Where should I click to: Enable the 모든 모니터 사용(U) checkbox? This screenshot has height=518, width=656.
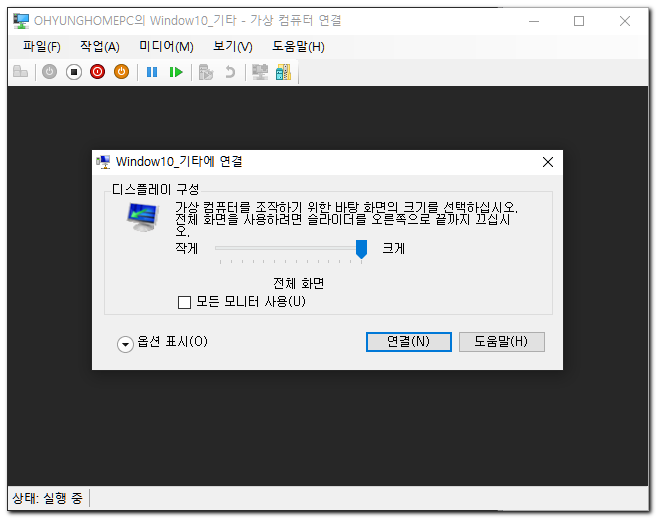coord(184,302)
